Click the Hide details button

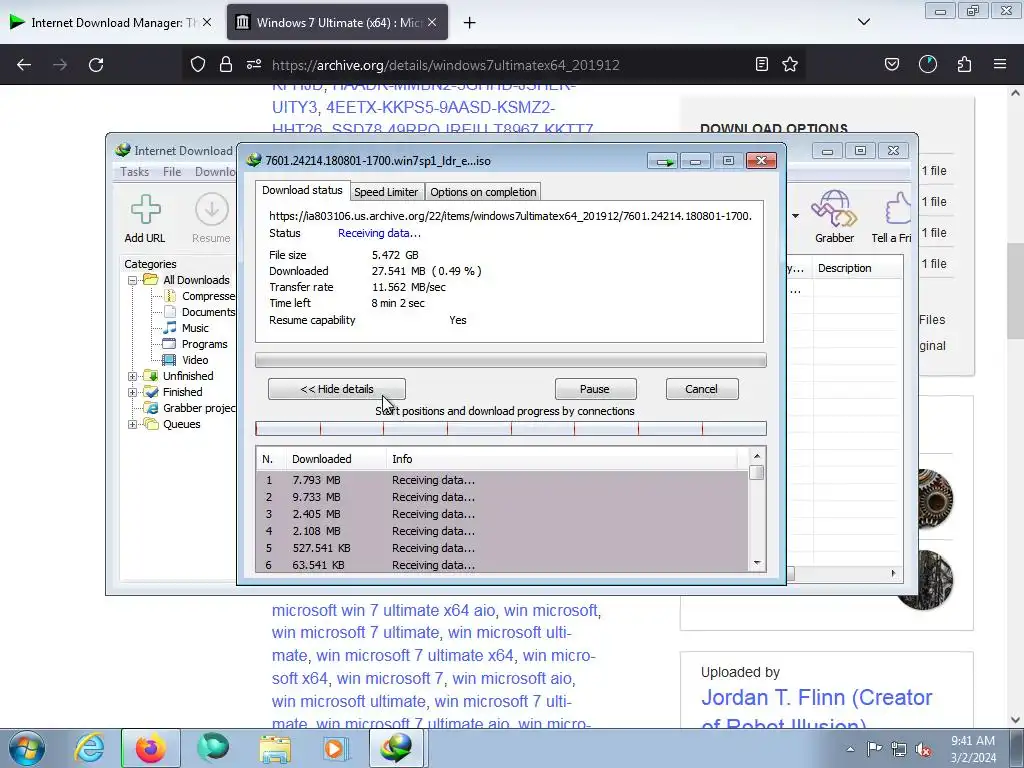point(337,389)
